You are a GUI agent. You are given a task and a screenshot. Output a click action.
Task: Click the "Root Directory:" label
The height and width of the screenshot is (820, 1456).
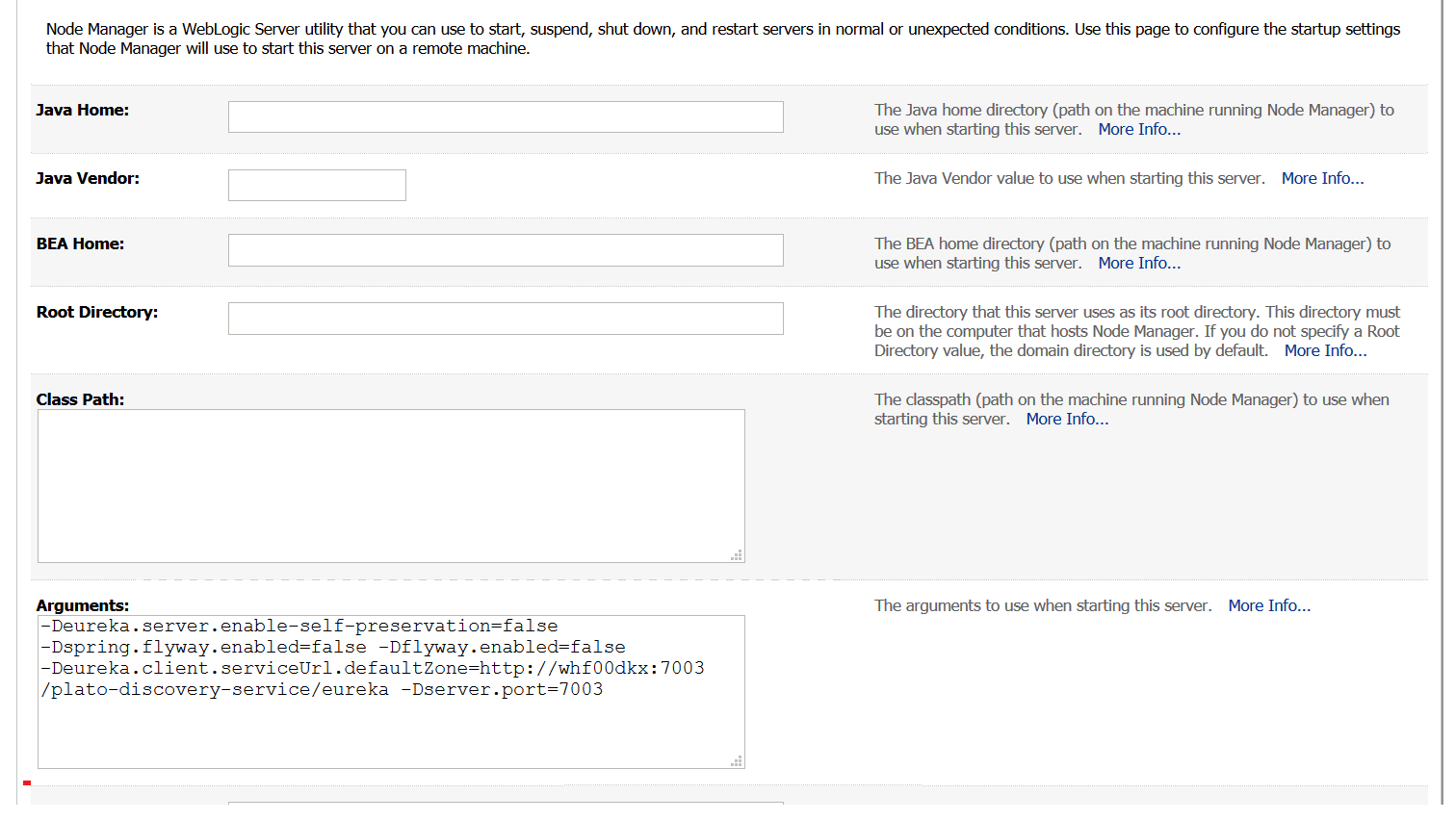97,313
